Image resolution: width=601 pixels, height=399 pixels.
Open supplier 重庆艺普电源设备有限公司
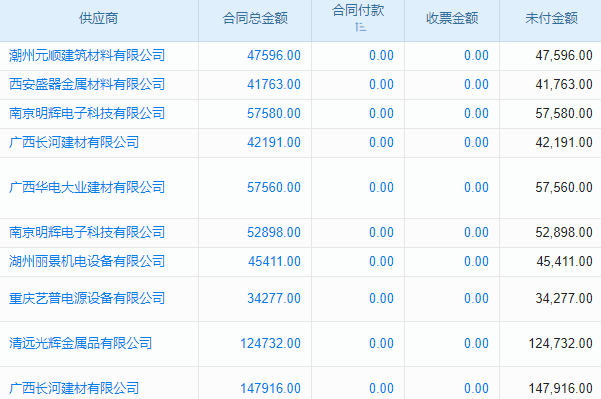click(x=87, y=298)
